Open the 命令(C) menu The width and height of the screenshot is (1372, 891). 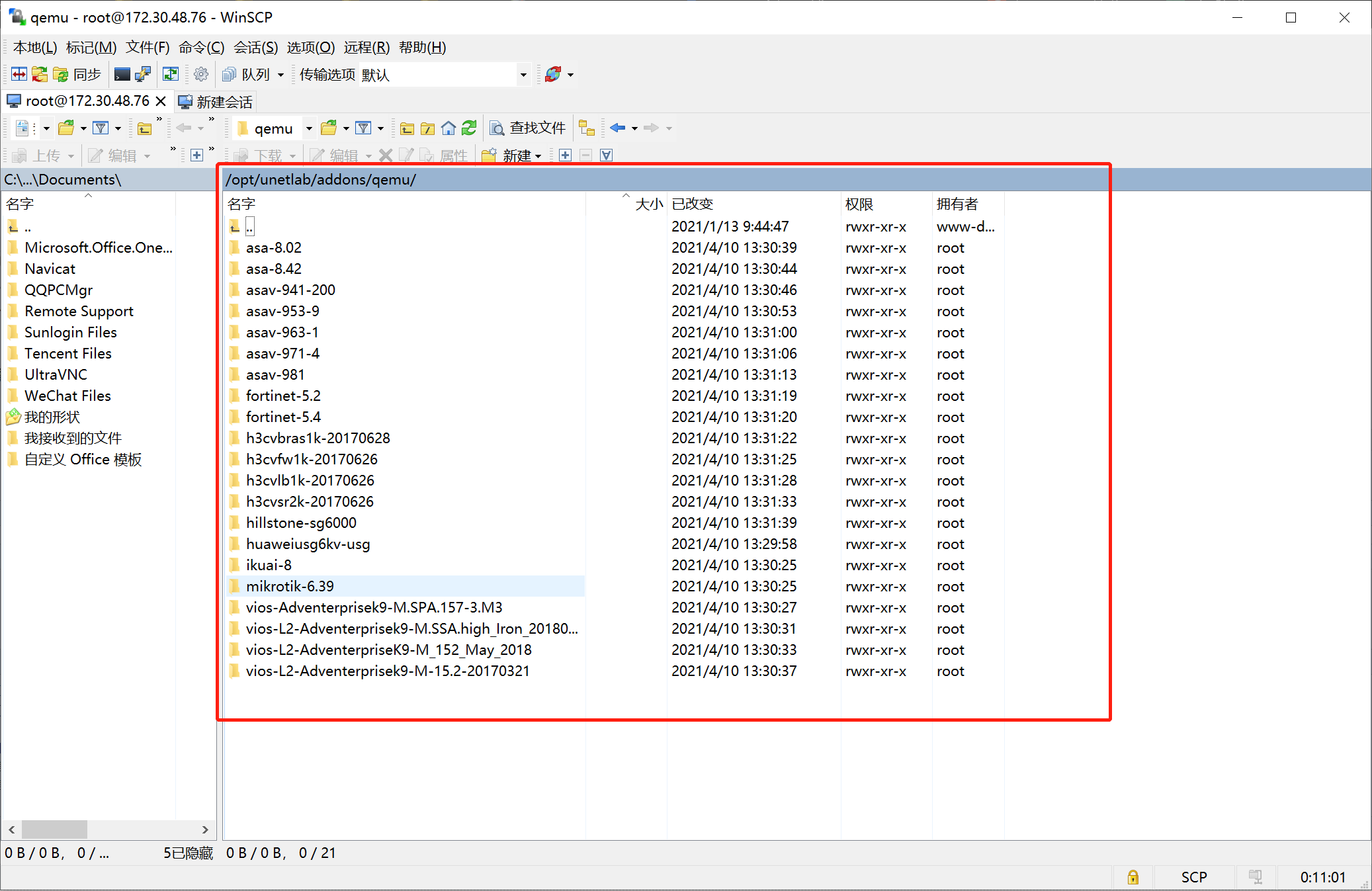coord(201,48)
